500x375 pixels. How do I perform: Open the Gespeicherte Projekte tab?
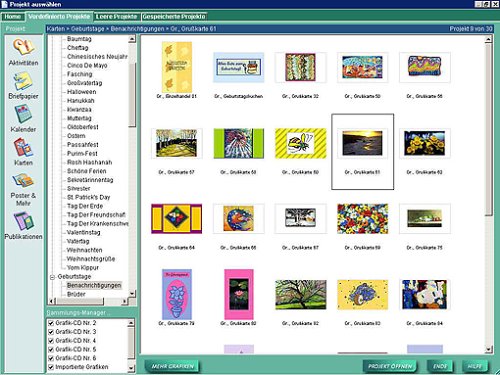pyautogui.click(x=174, y=16)
